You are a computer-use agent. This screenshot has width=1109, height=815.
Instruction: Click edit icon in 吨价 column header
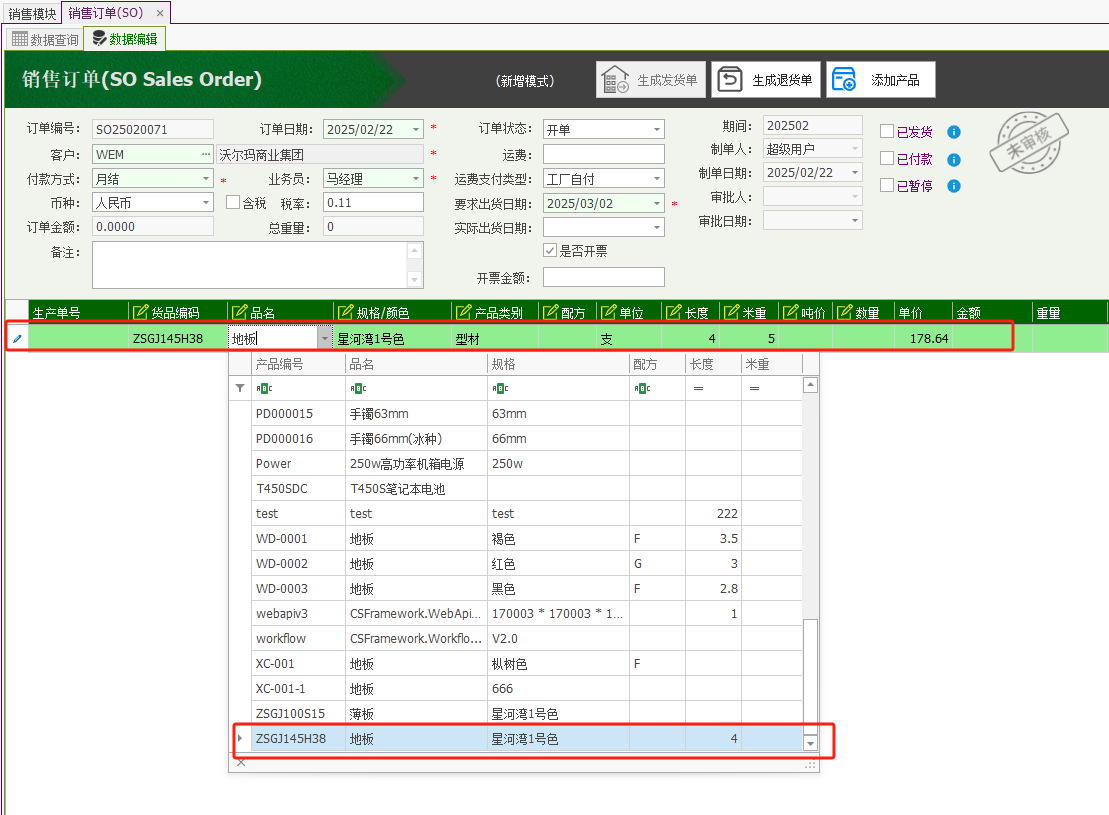[791, 312]
